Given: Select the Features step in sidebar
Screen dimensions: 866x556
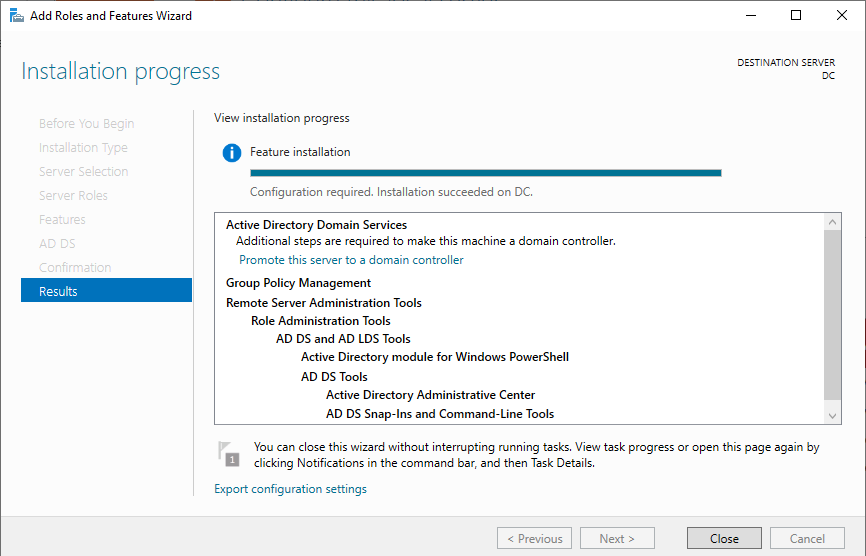Looking at the screenshot, I should [x=62, y=220].
